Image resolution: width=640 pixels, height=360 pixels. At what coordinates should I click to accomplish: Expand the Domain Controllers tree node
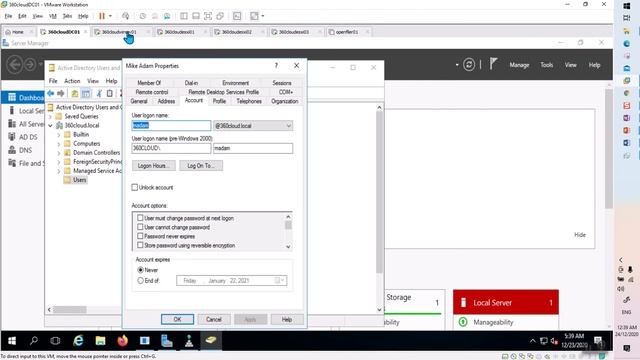pos(59,153)
